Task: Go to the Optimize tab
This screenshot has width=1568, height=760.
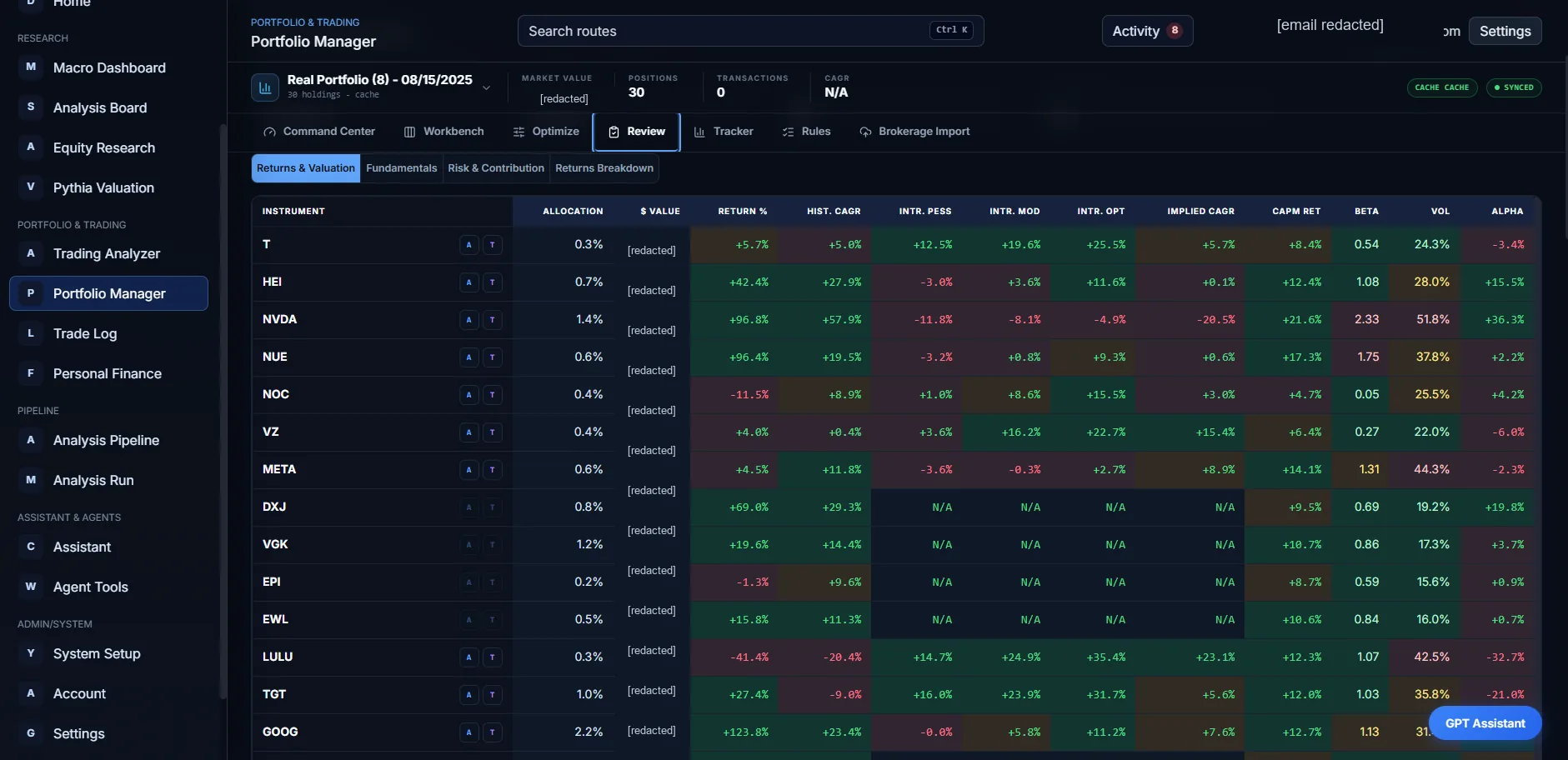Action: 546,132
